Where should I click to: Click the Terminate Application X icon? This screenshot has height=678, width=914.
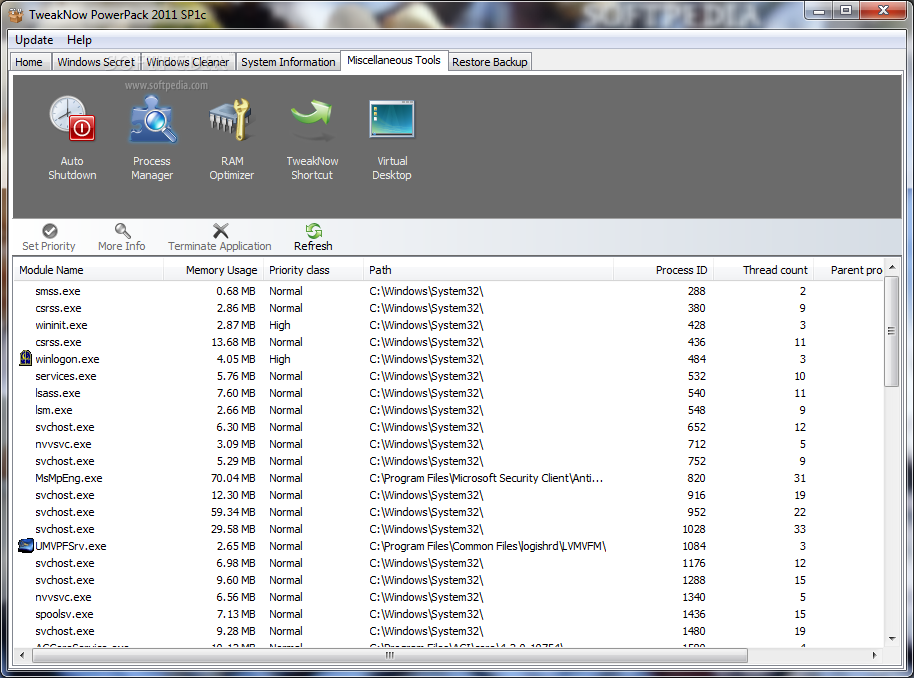tap(220, 230)
